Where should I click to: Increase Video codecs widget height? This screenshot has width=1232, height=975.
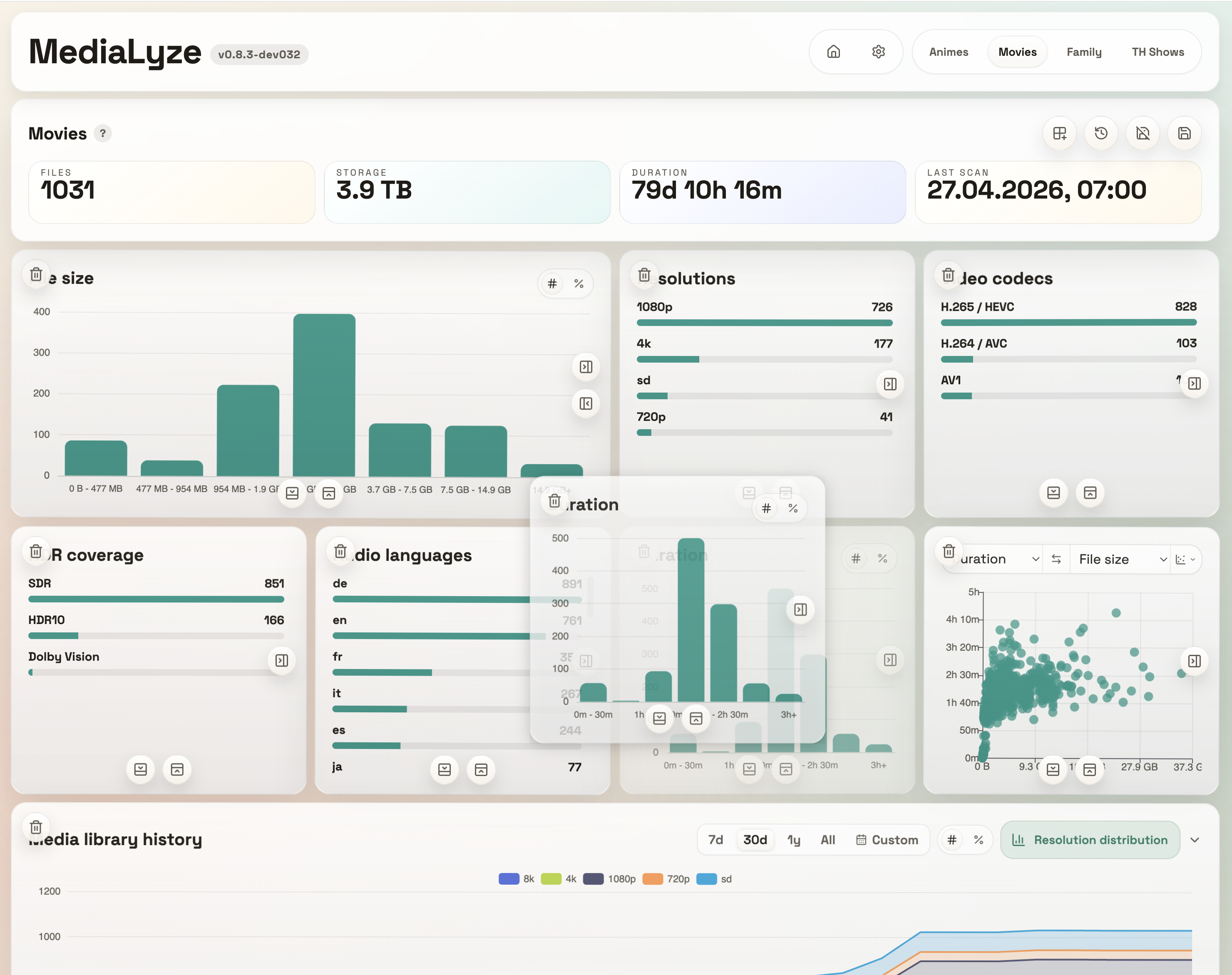coord(1053,492)
